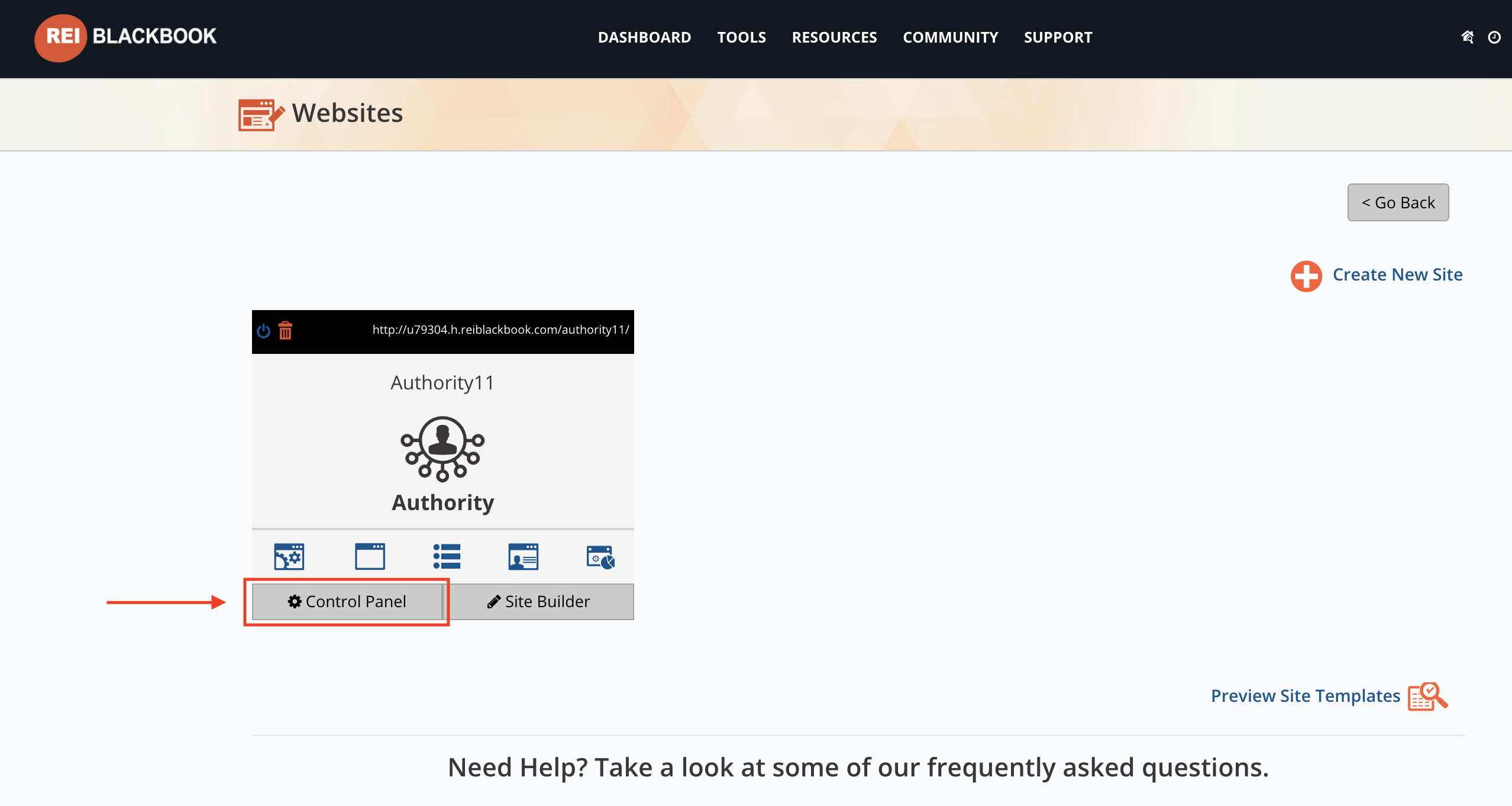
Task: Click the template preview magnifier icon
Action: (1428, 697)
